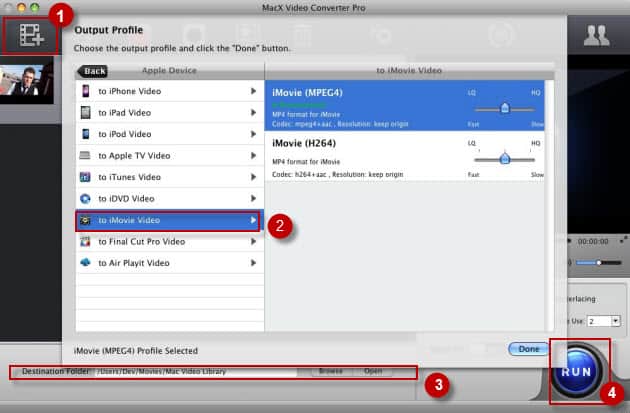
Task: Start conversion with the RUN button
Action: 577,372
